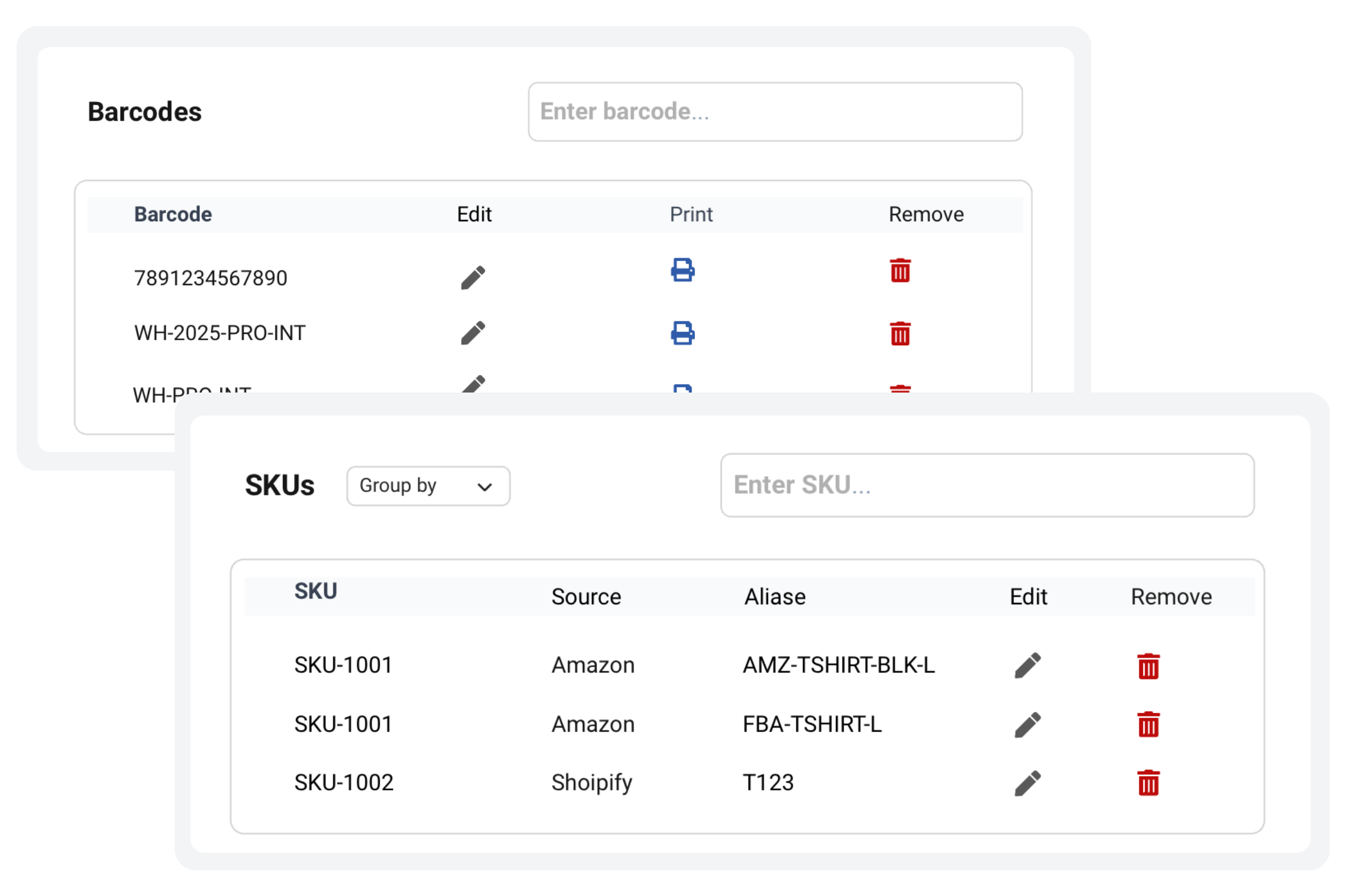The height and width of the screenshot is (896, 1345).
Task: Delete barcode 7891234567890 using trash icon
Action: tap(900, 271)
